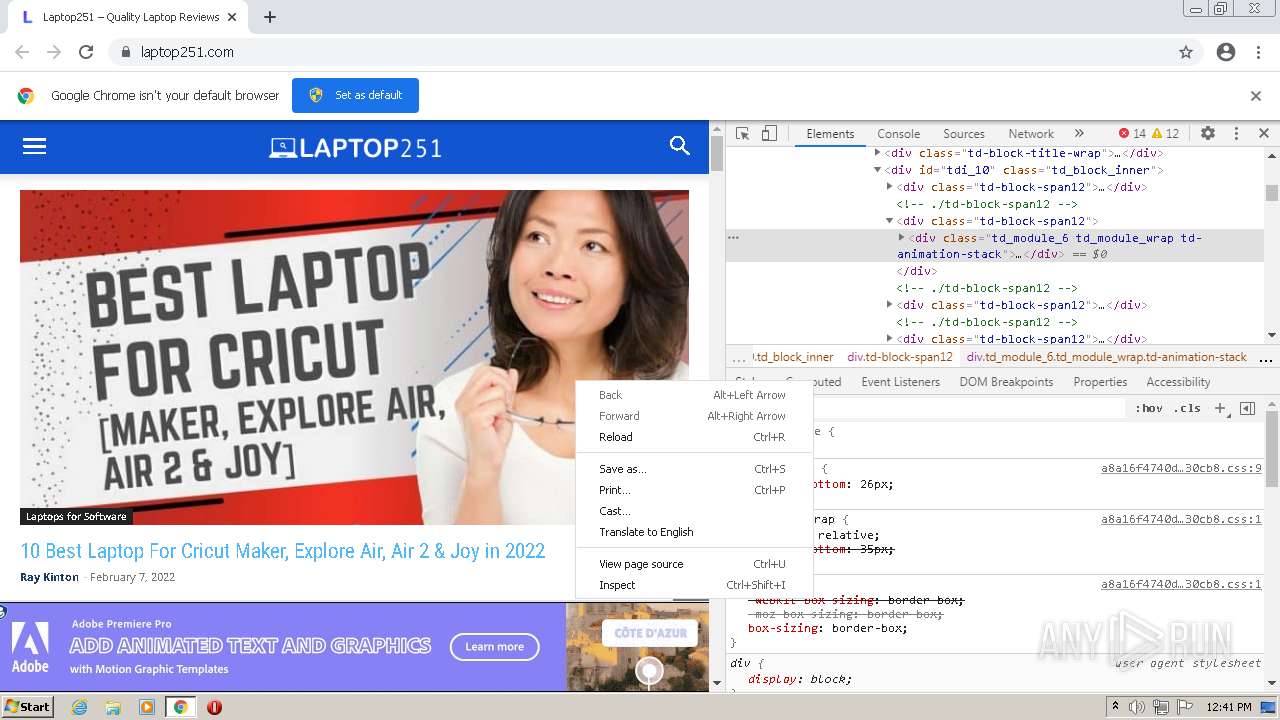Collapse the tdi_10 td_block_inner div node
The height and width of the screenshot is (720, 1280).
[878, 170]
